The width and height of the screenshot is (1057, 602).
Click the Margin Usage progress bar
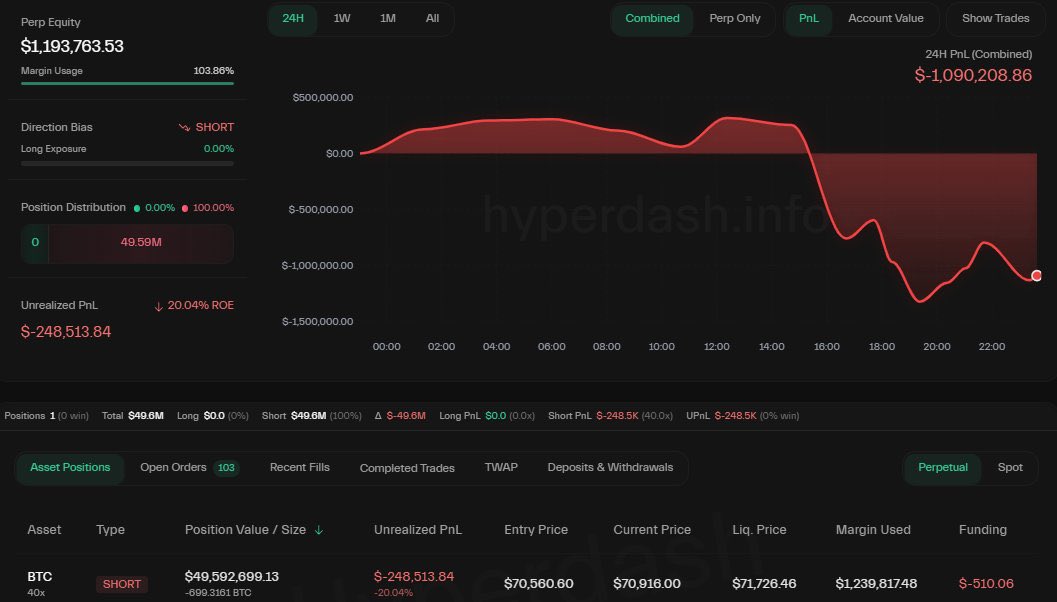tap(127, 84)
